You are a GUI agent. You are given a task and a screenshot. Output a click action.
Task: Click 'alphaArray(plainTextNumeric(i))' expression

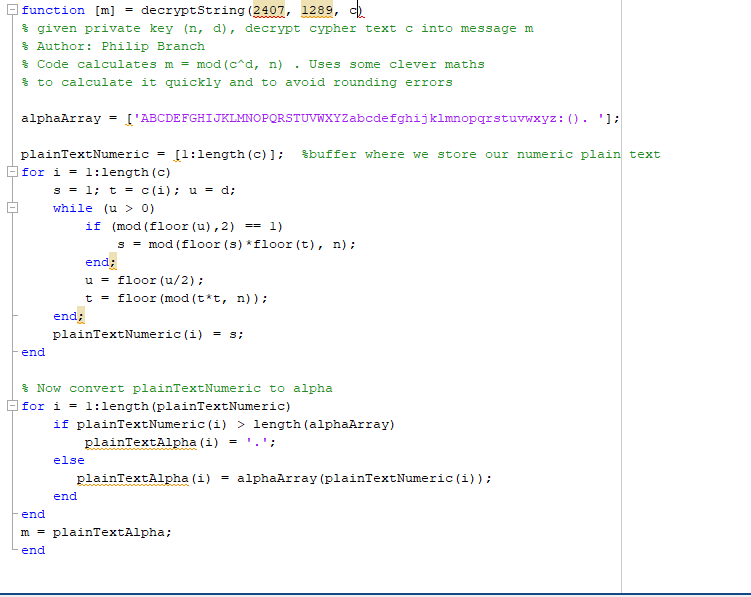pos(360,478)
